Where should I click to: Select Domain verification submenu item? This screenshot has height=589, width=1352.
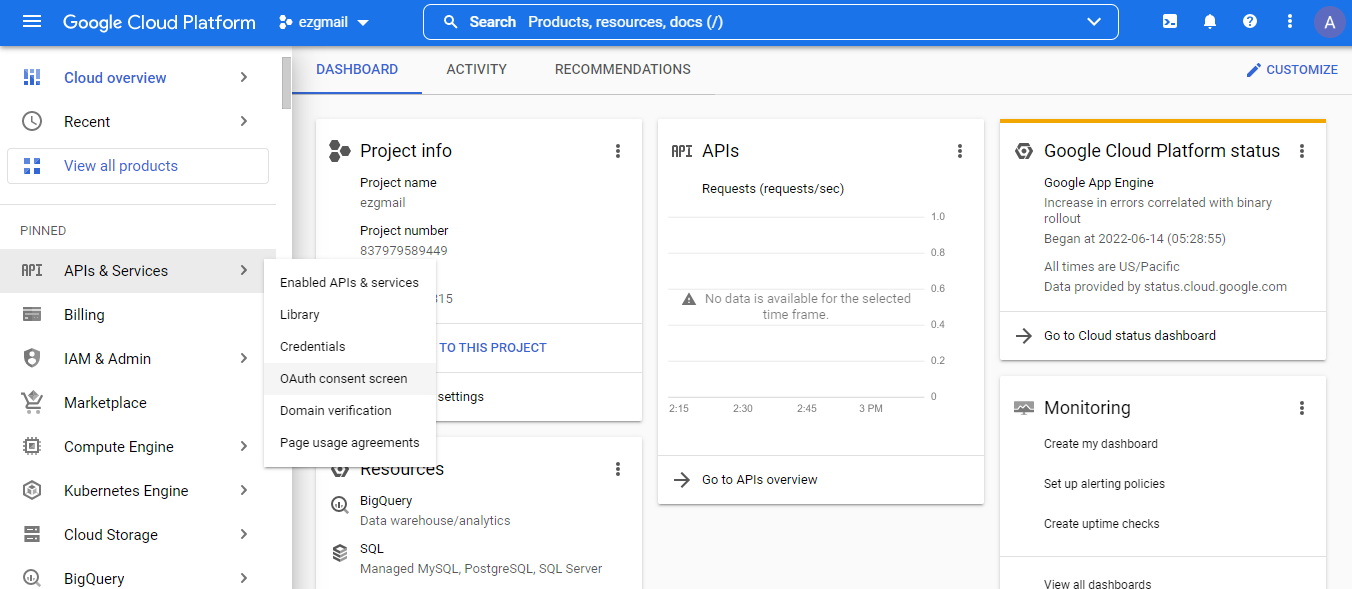350,411
